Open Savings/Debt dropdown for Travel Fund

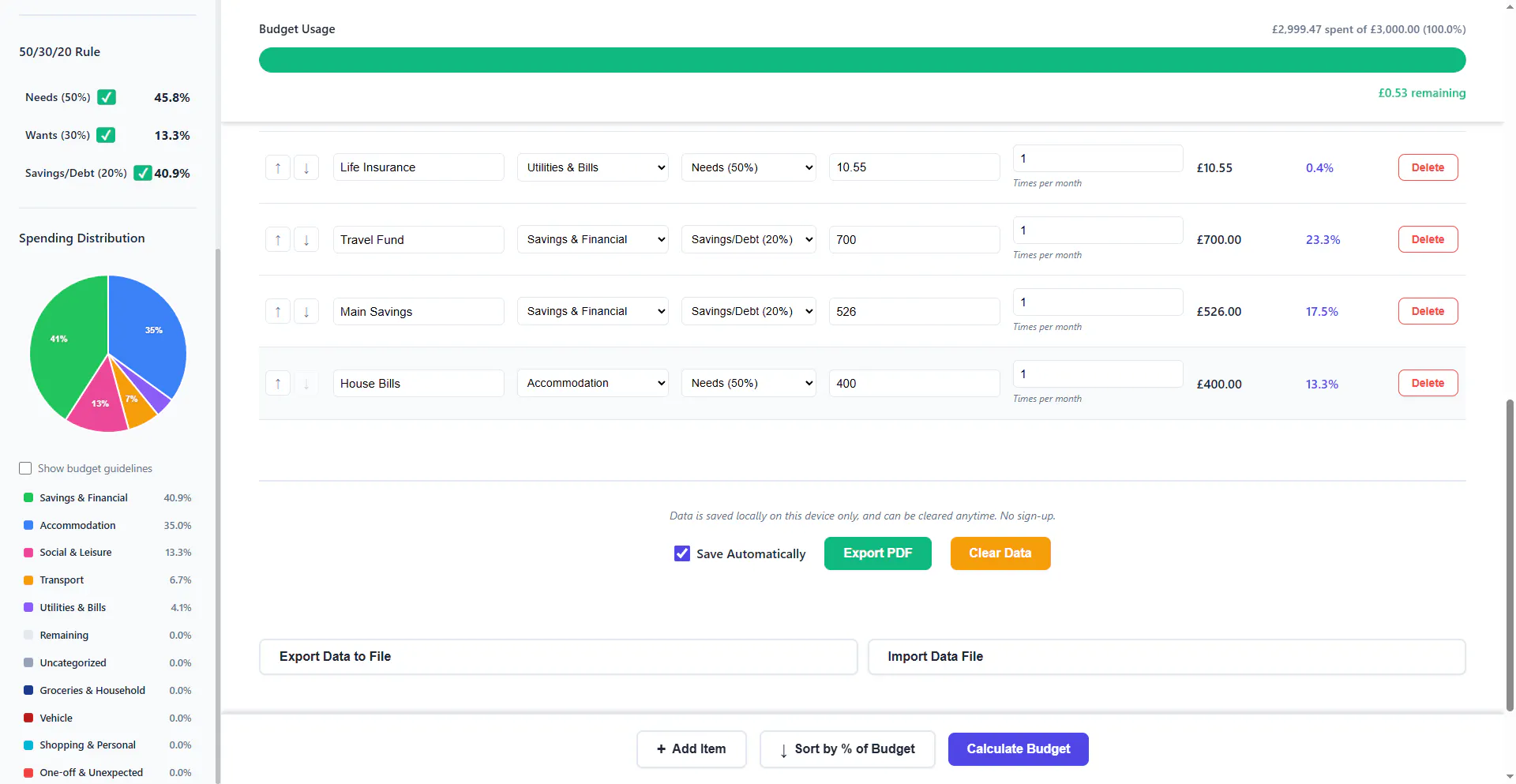tap(749, 239)
